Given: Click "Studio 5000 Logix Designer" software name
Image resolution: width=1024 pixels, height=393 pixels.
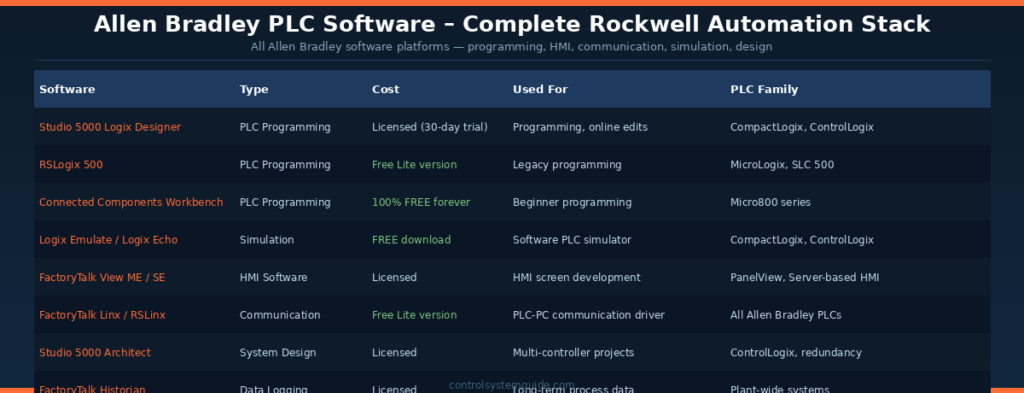Looking at the screenshot, I should [110, 127].
